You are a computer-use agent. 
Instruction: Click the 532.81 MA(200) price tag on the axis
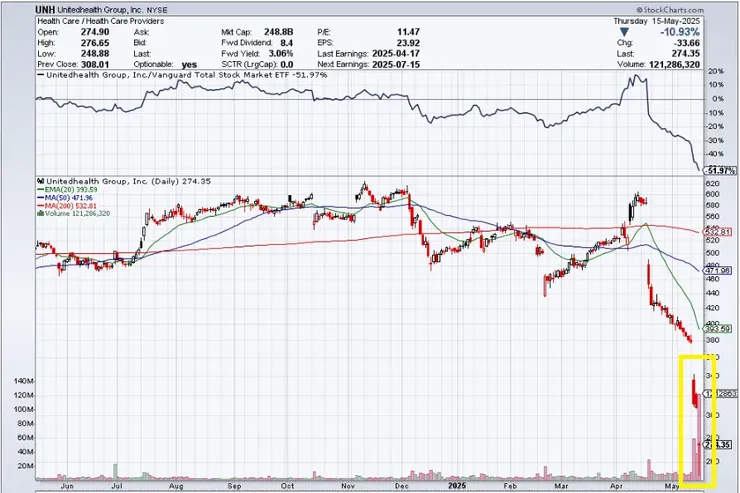coord(717,232)
